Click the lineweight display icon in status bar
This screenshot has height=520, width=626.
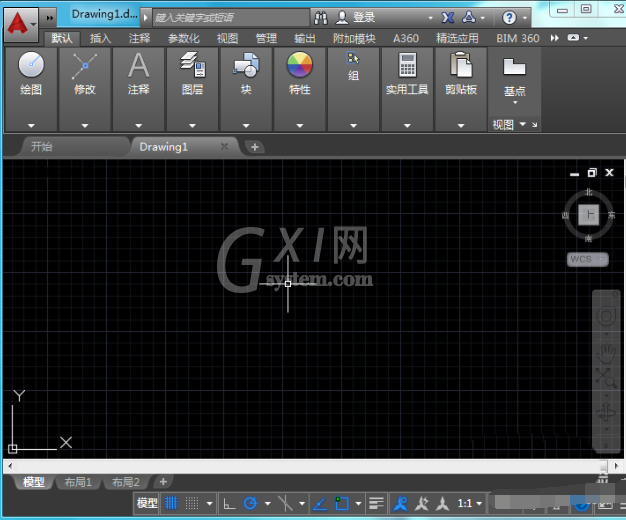[x=376, y=503]
